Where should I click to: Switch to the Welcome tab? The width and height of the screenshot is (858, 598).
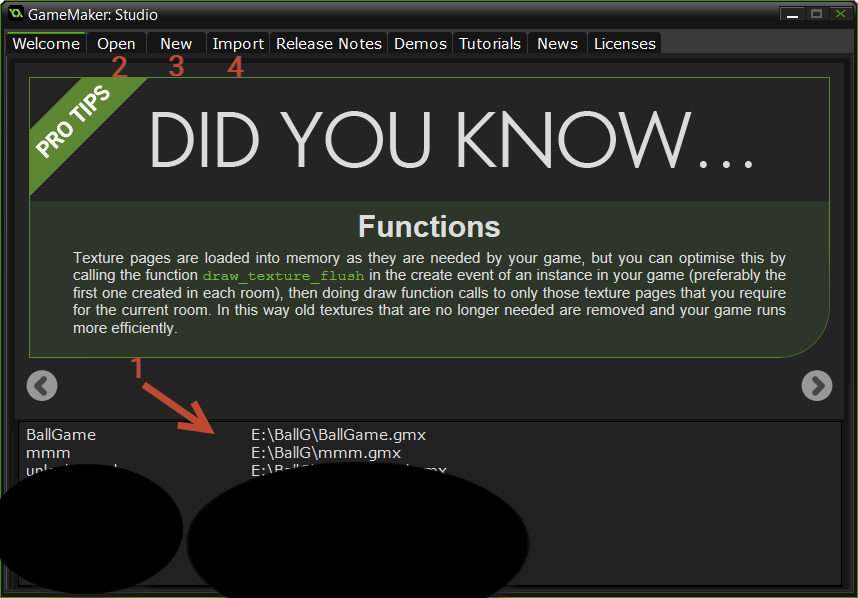(x=46, y=44)
